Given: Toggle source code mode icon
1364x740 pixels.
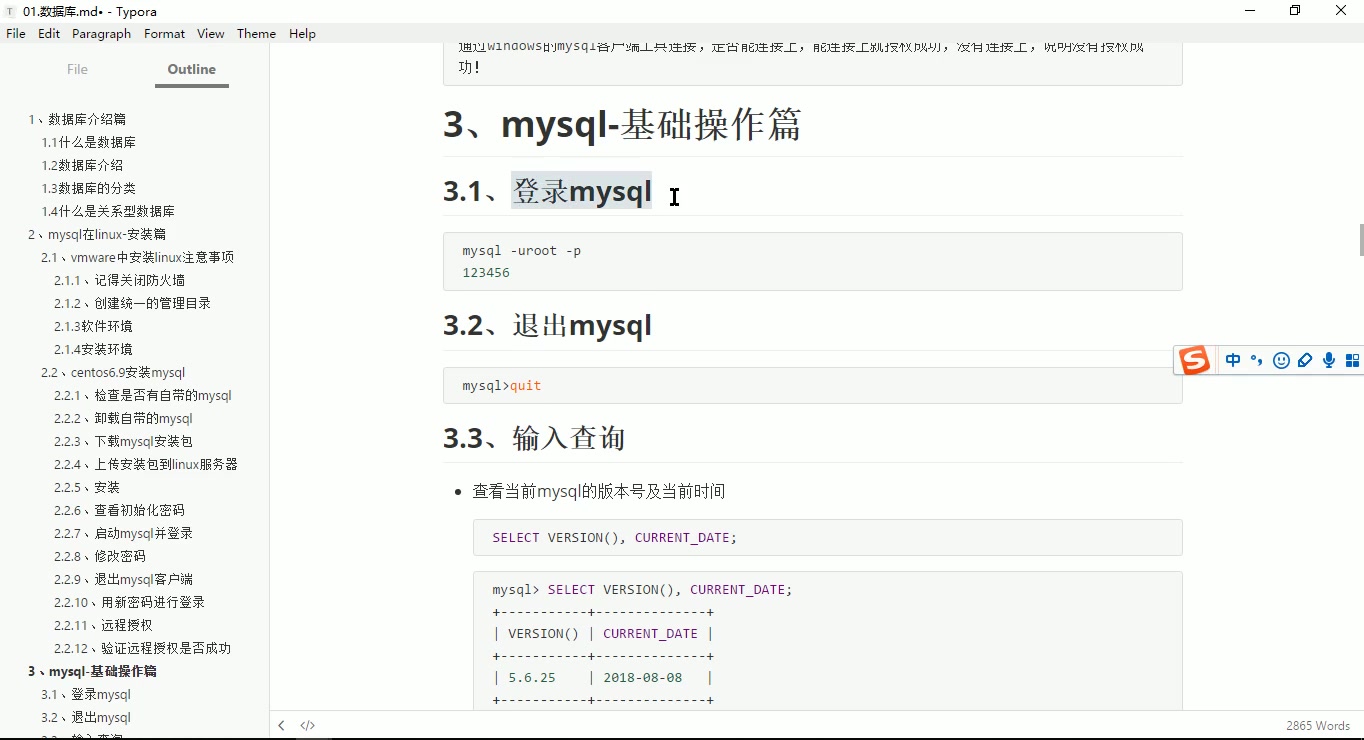Looking at the screenshot, I should (308, 726).
